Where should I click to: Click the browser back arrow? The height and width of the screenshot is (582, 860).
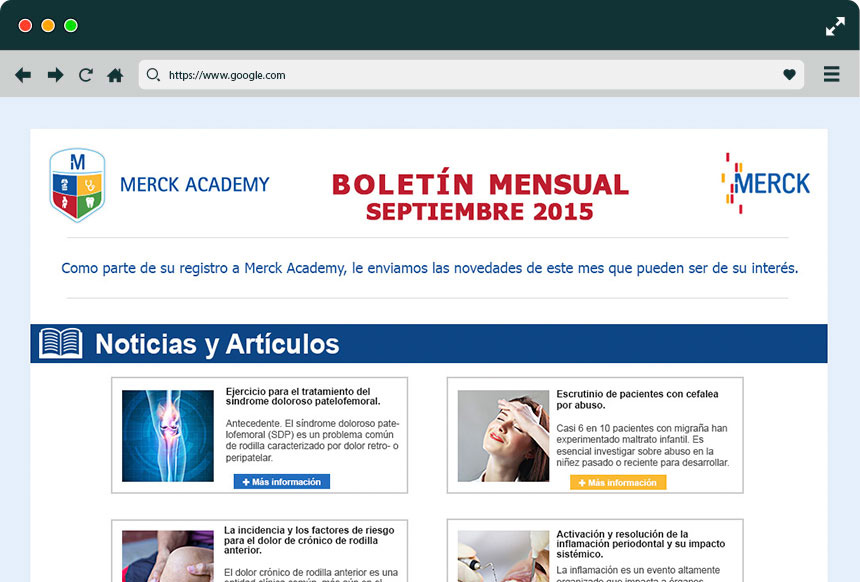point(23,75)
